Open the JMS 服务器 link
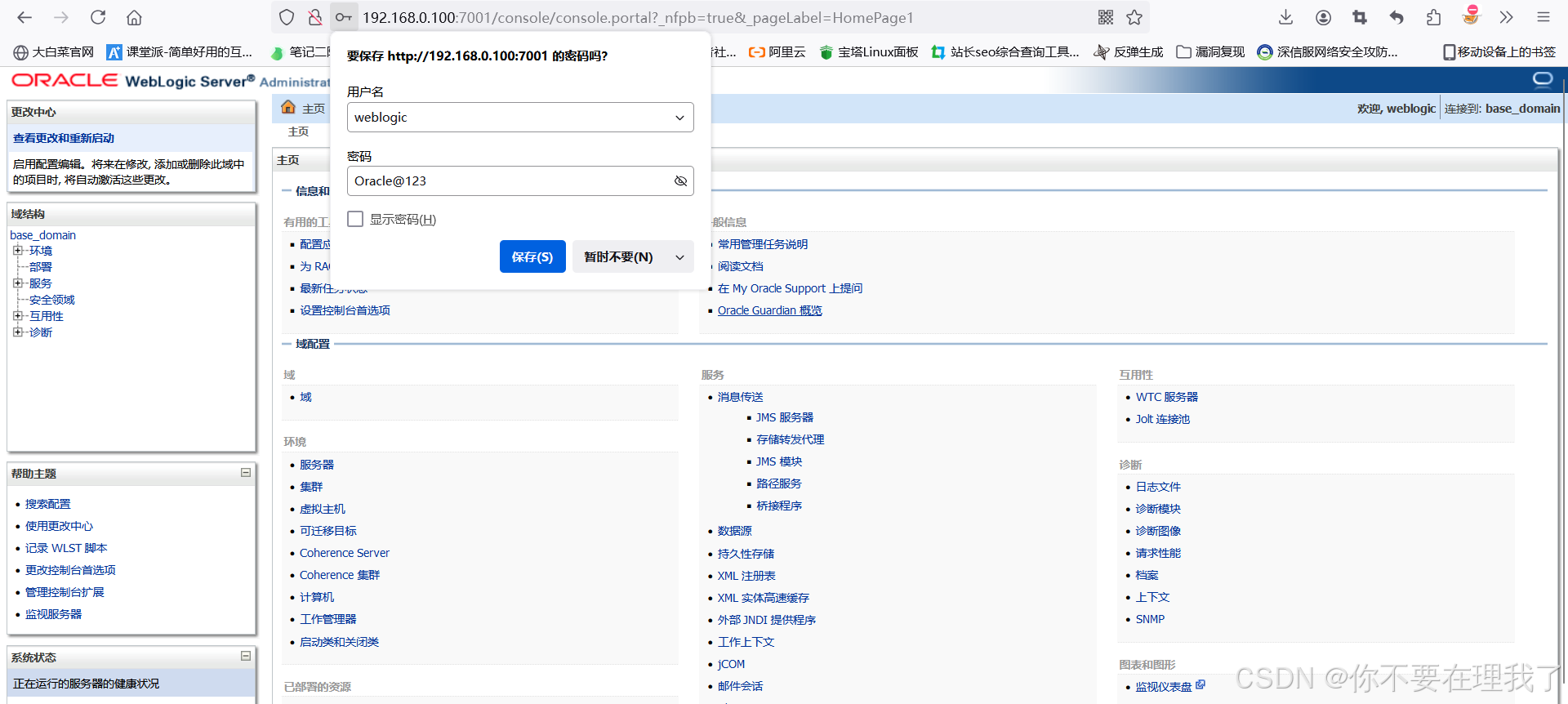Viewport: 1568px width, 704px height. [784, 417]
